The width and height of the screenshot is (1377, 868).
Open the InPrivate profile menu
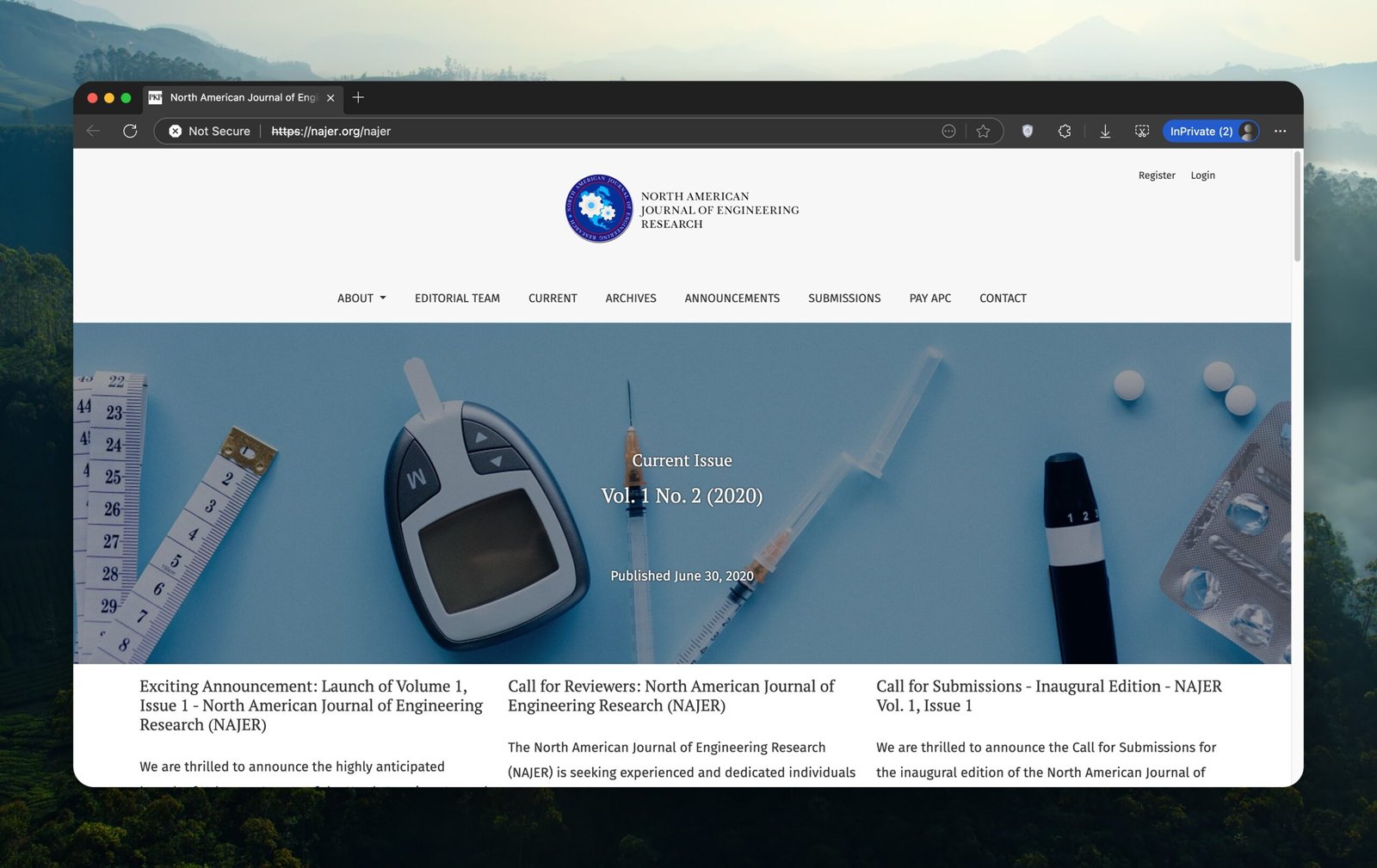(1210, 131)
